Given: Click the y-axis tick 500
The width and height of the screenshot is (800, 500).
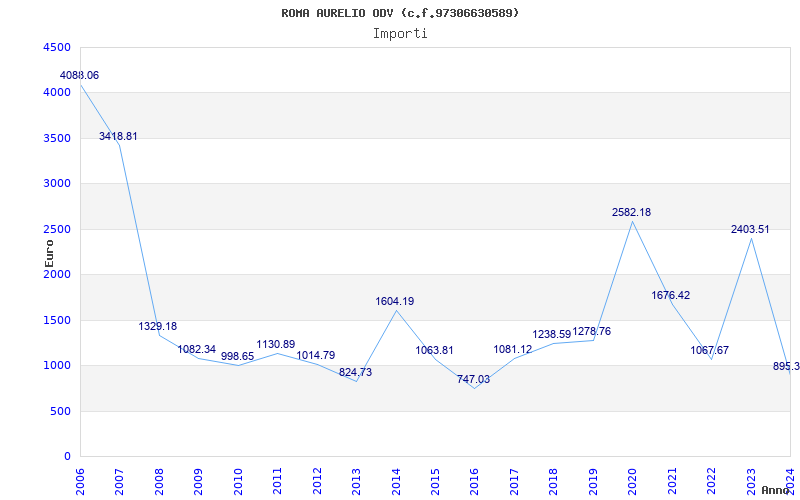Looking at the screenshot, I should pyautogui.click(x=61, y=411).
